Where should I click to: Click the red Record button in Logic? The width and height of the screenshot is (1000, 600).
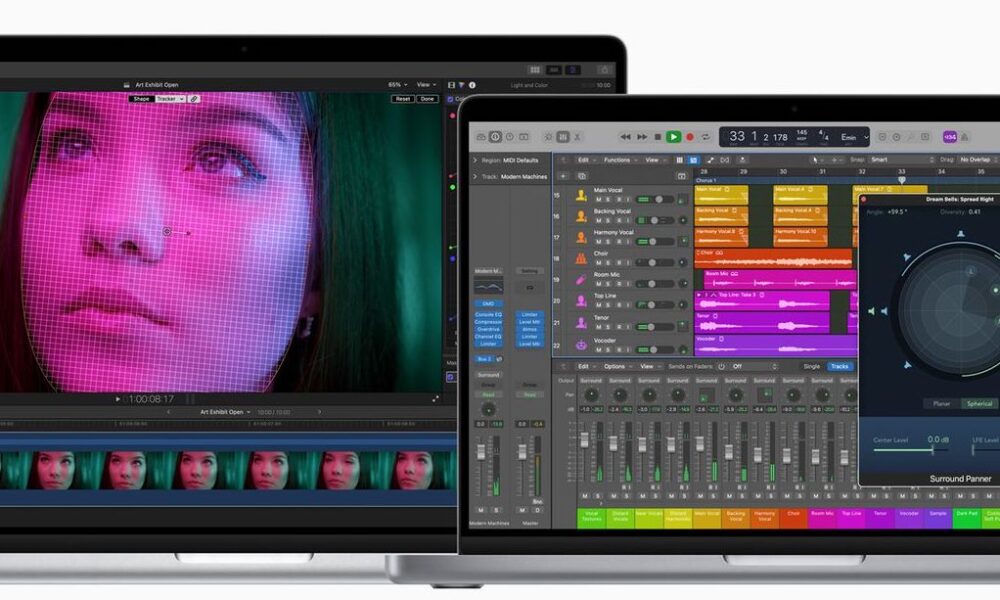click(x=689, y=137)
